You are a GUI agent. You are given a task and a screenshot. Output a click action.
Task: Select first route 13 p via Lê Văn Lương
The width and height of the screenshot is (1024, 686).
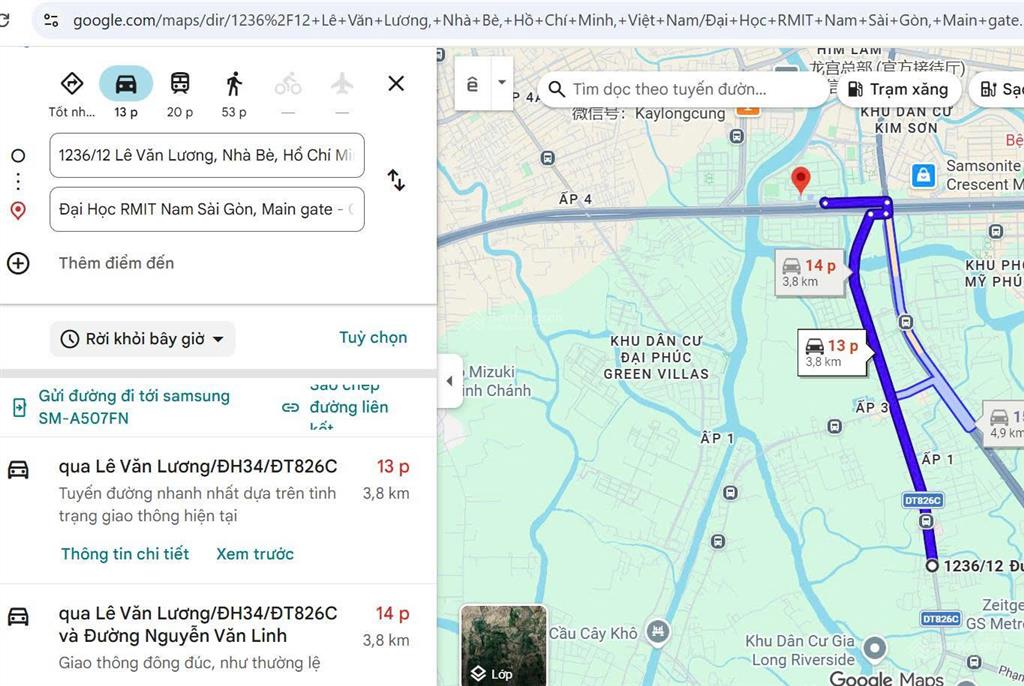218,510
